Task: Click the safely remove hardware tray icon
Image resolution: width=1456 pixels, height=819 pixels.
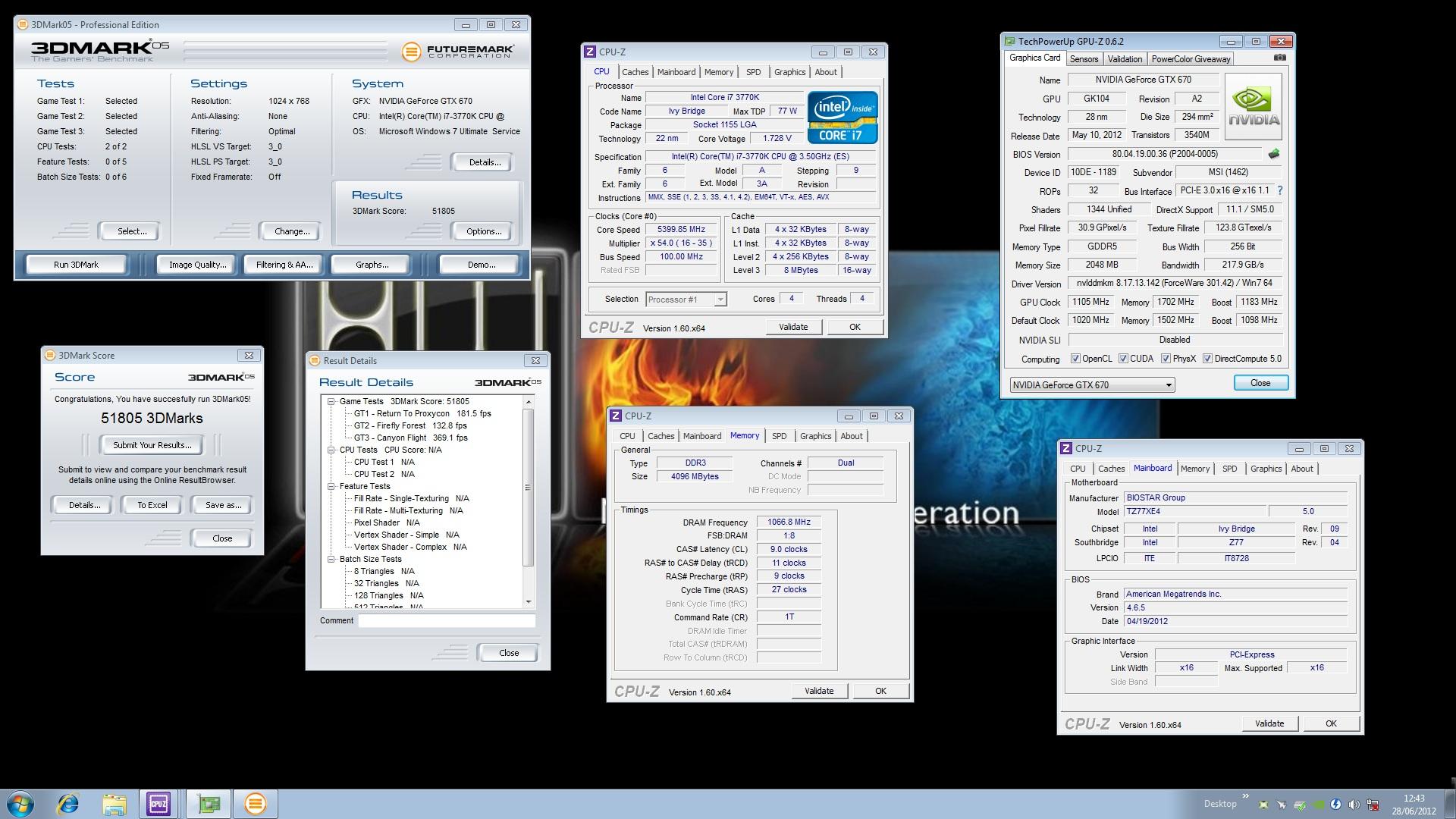Action: [1300, 805]
